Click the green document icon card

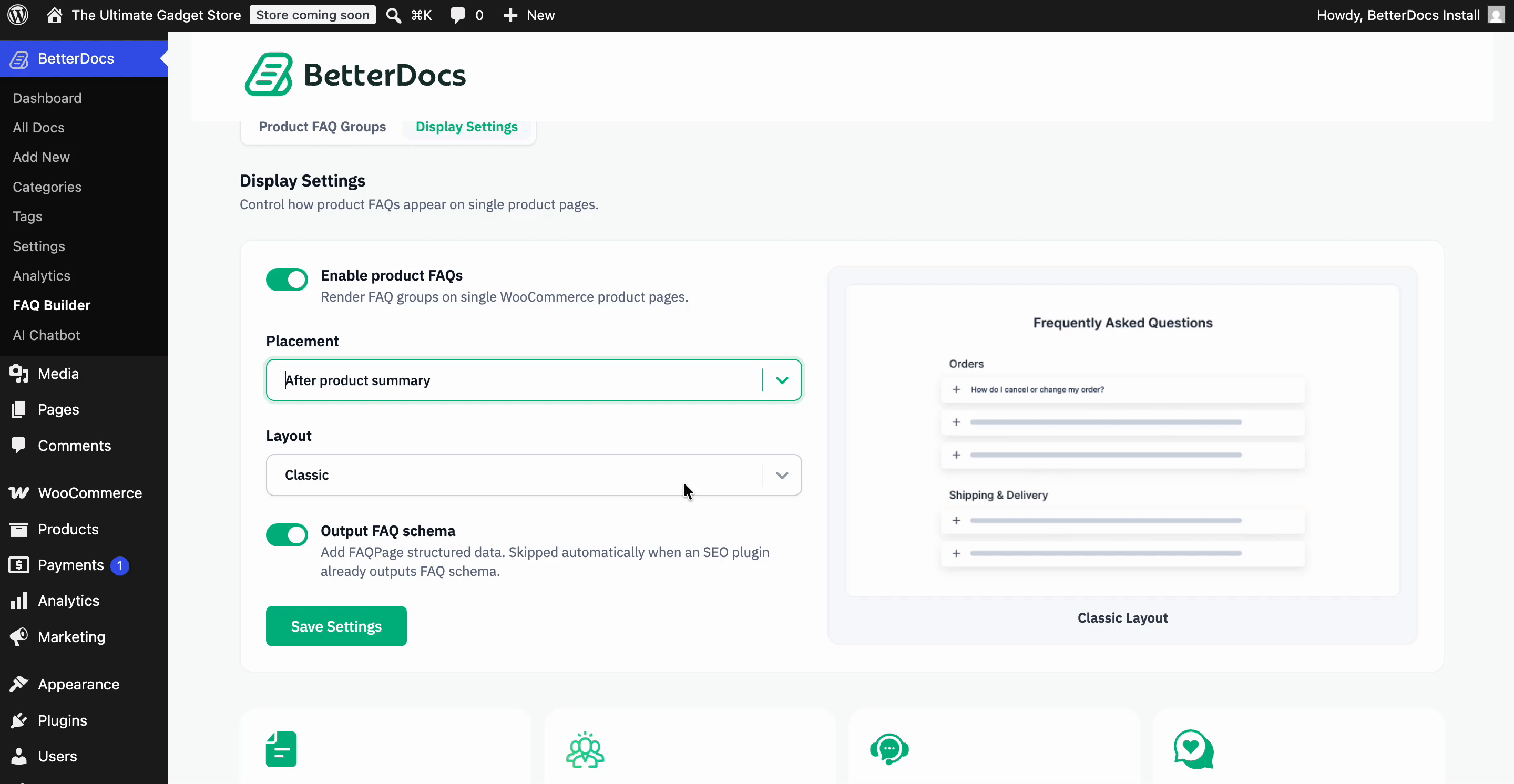[281, 749]
